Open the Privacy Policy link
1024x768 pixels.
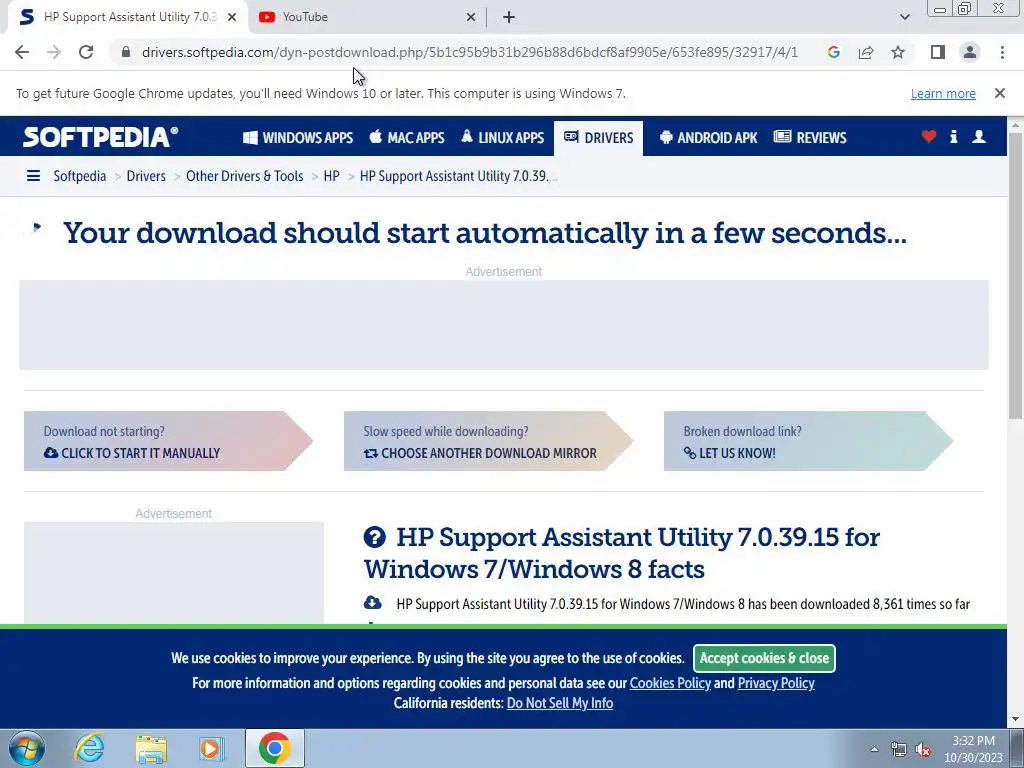[776, 683]
